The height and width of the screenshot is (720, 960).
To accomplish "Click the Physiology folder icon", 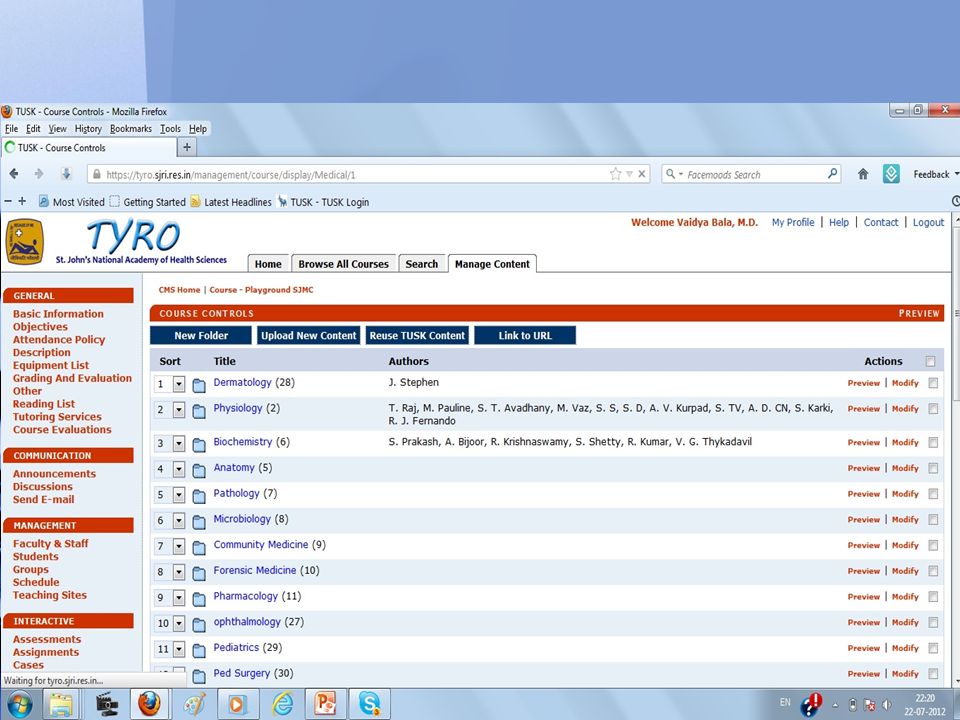I will [199, 411].
